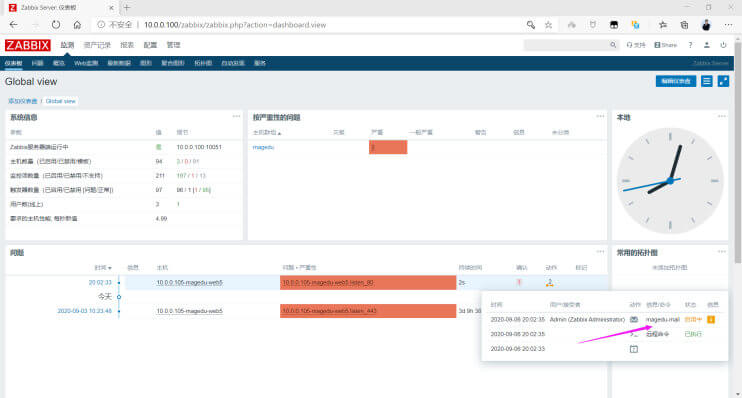The height and width of the screenshot is (398, 742).
Task: Log out using the power icon
Action: point(723,45)
